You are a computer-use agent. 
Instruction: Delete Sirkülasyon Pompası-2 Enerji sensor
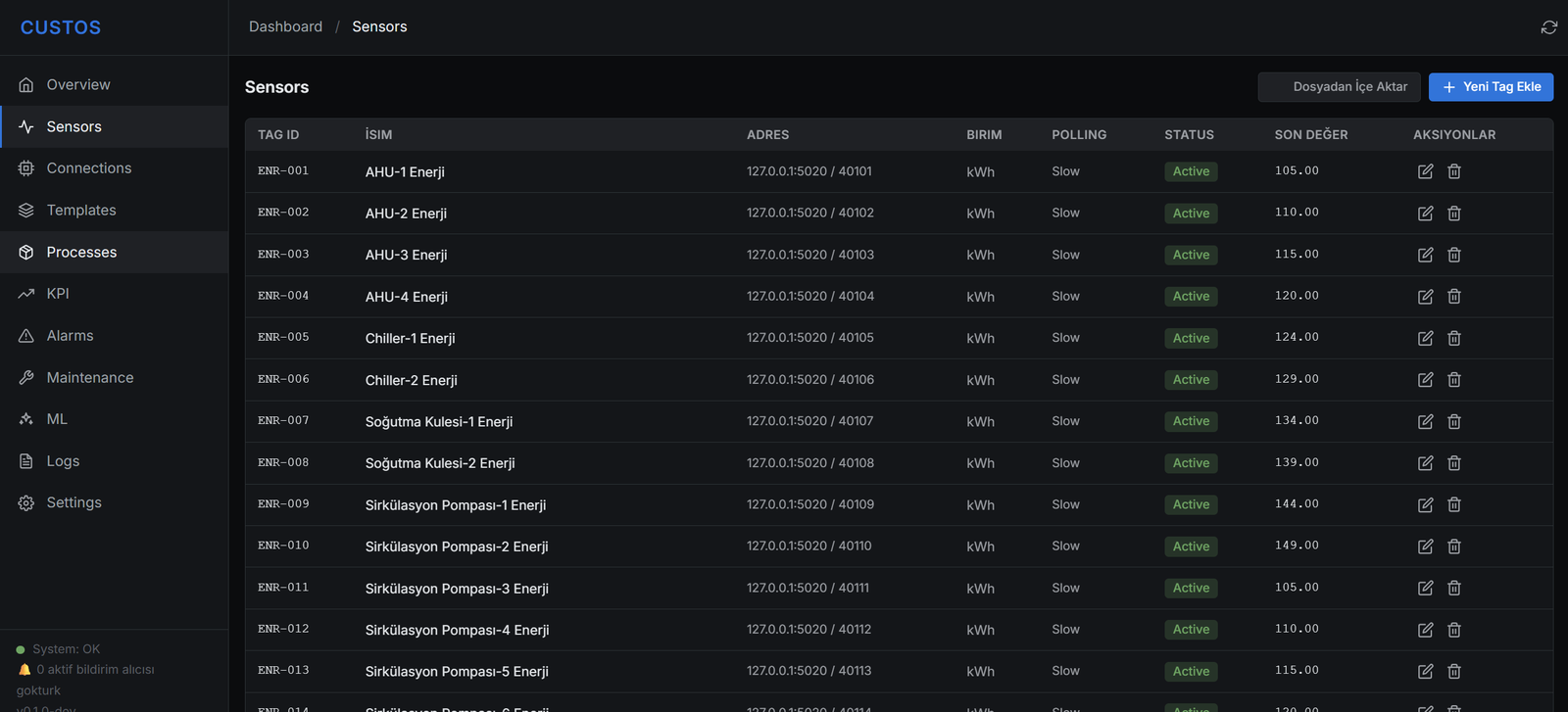(1454, 546)
